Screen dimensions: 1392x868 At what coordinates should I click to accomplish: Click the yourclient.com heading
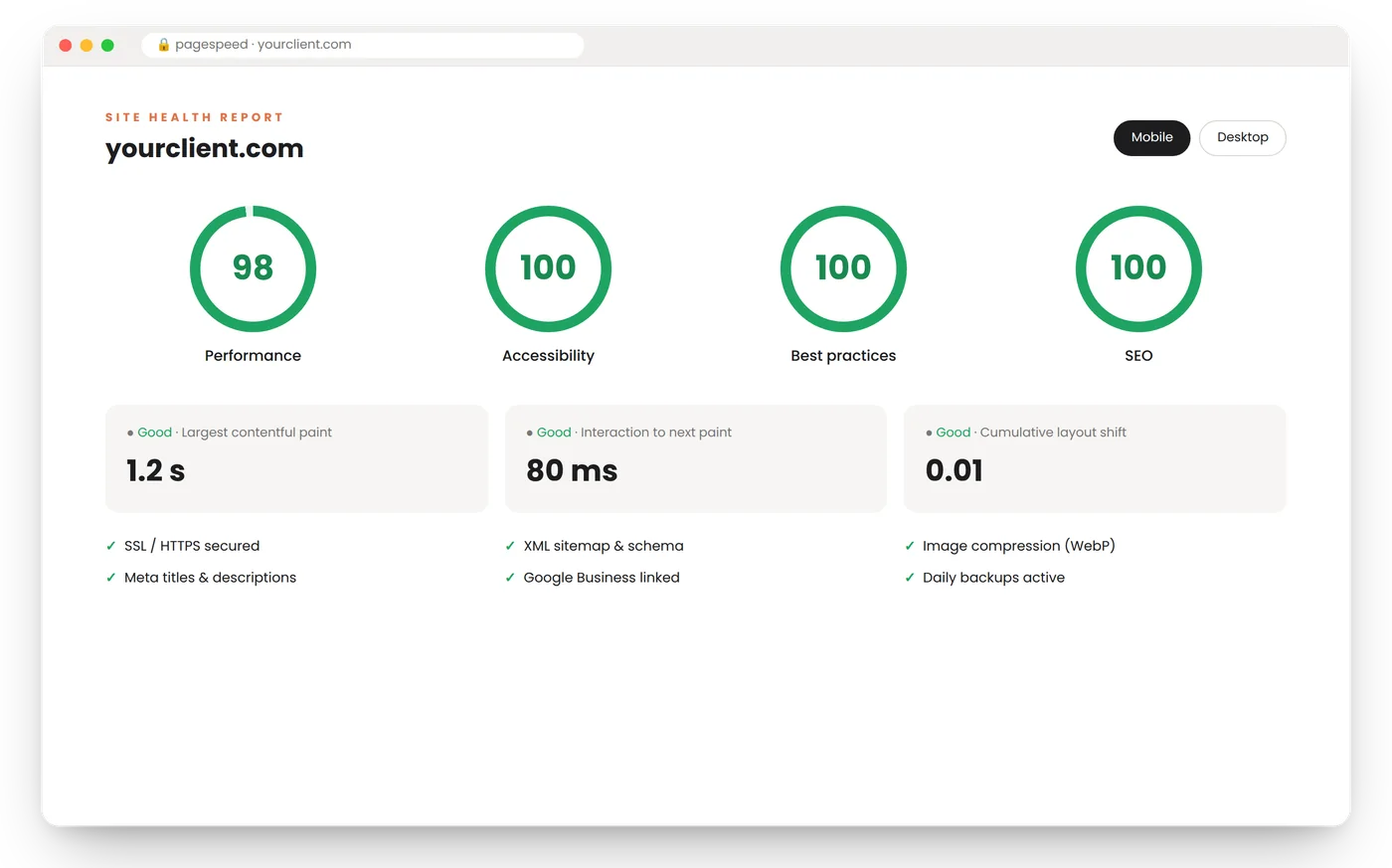point(205,148)
